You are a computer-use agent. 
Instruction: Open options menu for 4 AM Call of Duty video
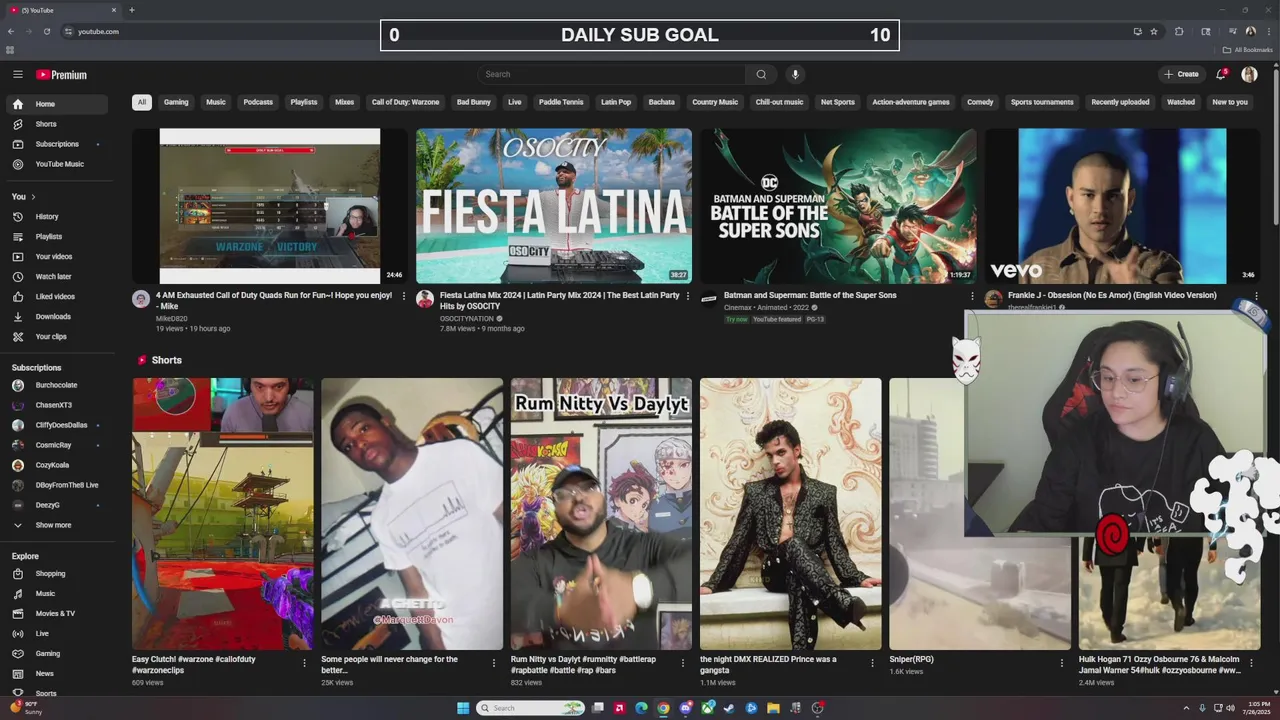tap(404, 296)
